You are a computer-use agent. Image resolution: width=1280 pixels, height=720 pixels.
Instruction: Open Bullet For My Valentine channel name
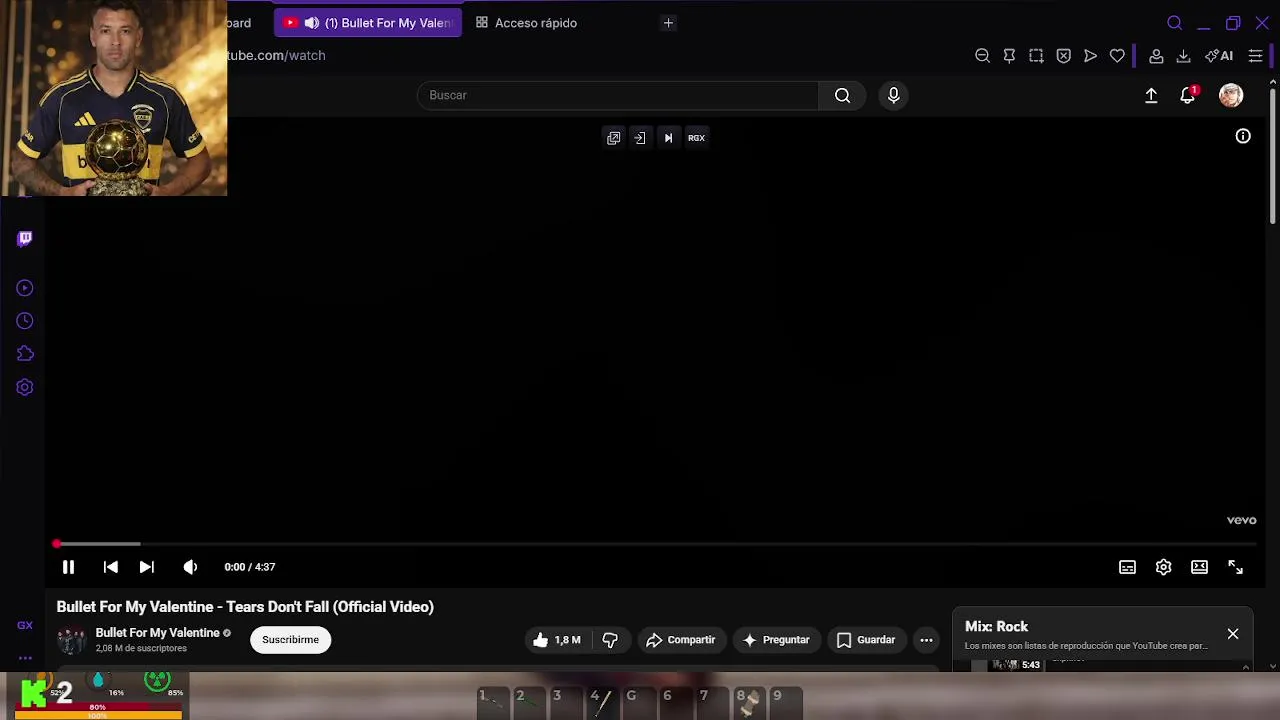pos(157,633)
